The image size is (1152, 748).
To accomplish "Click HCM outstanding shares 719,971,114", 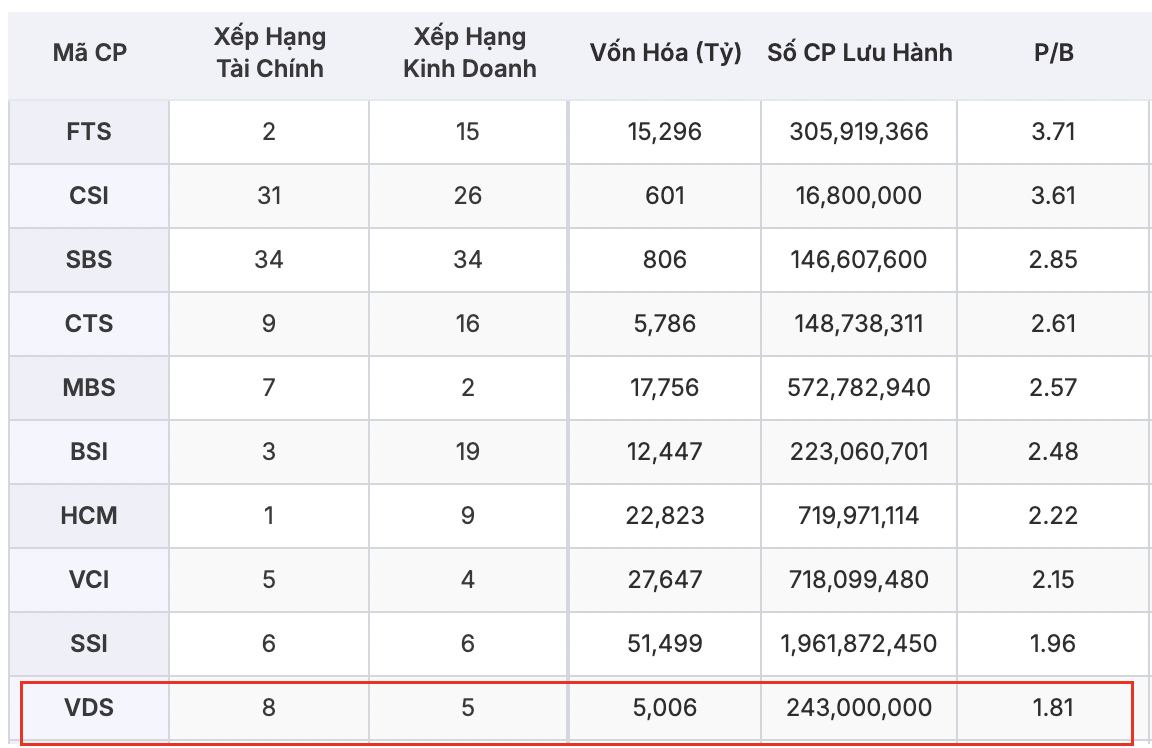I will point(859,516).
